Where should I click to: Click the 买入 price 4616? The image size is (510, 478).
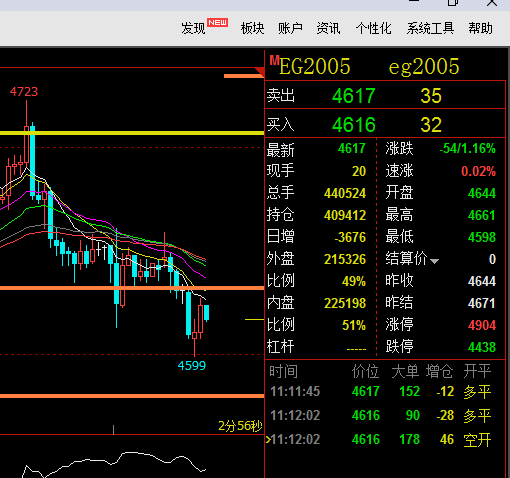coord(354,125)
